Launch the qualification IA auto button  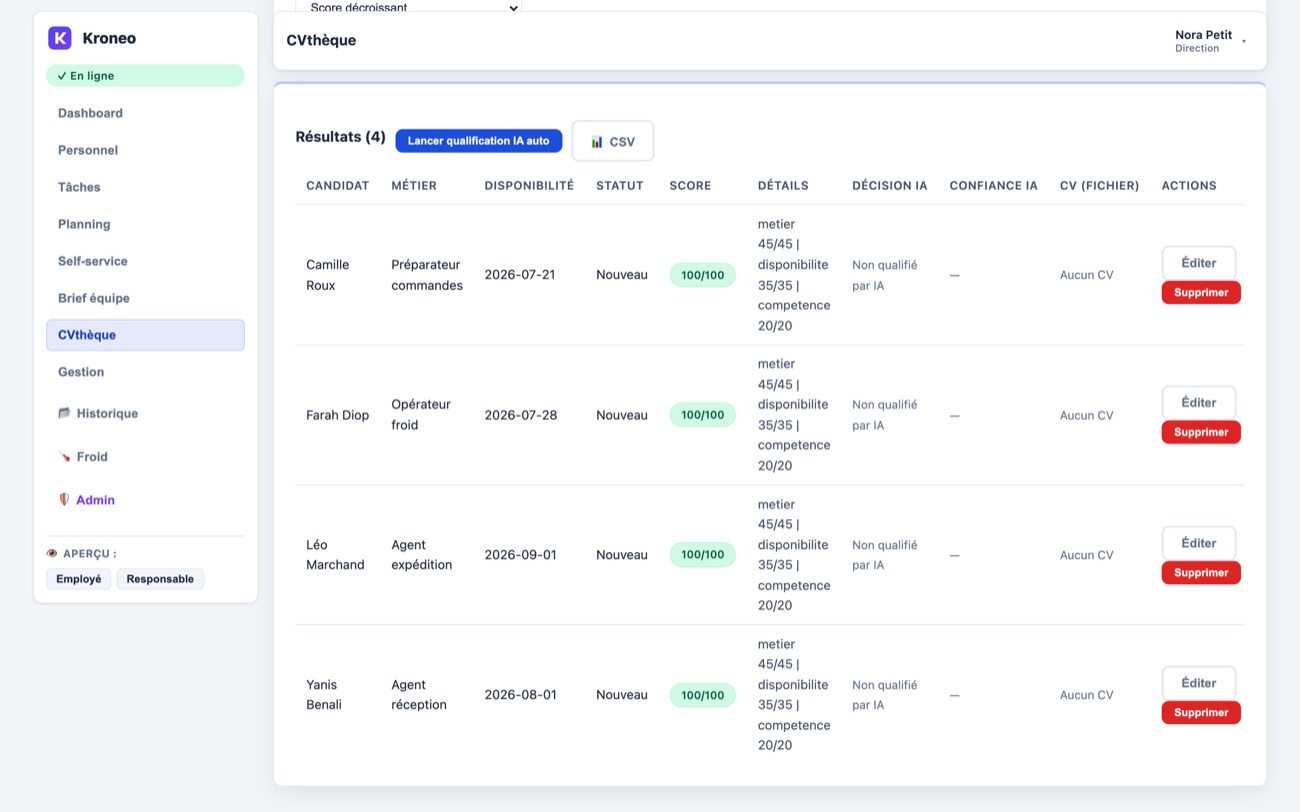(479, 141)
